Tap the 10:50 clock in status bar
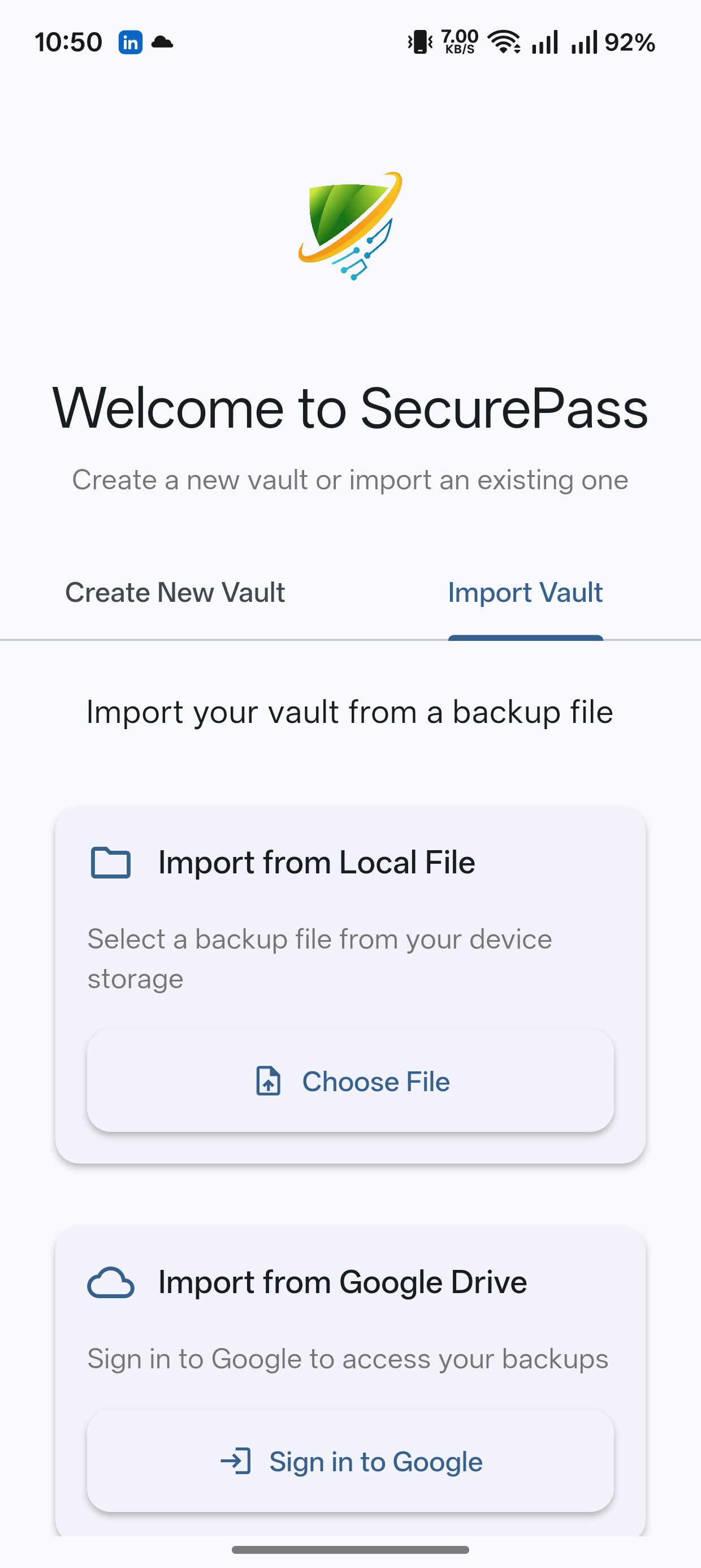 (x=68, y=42)
